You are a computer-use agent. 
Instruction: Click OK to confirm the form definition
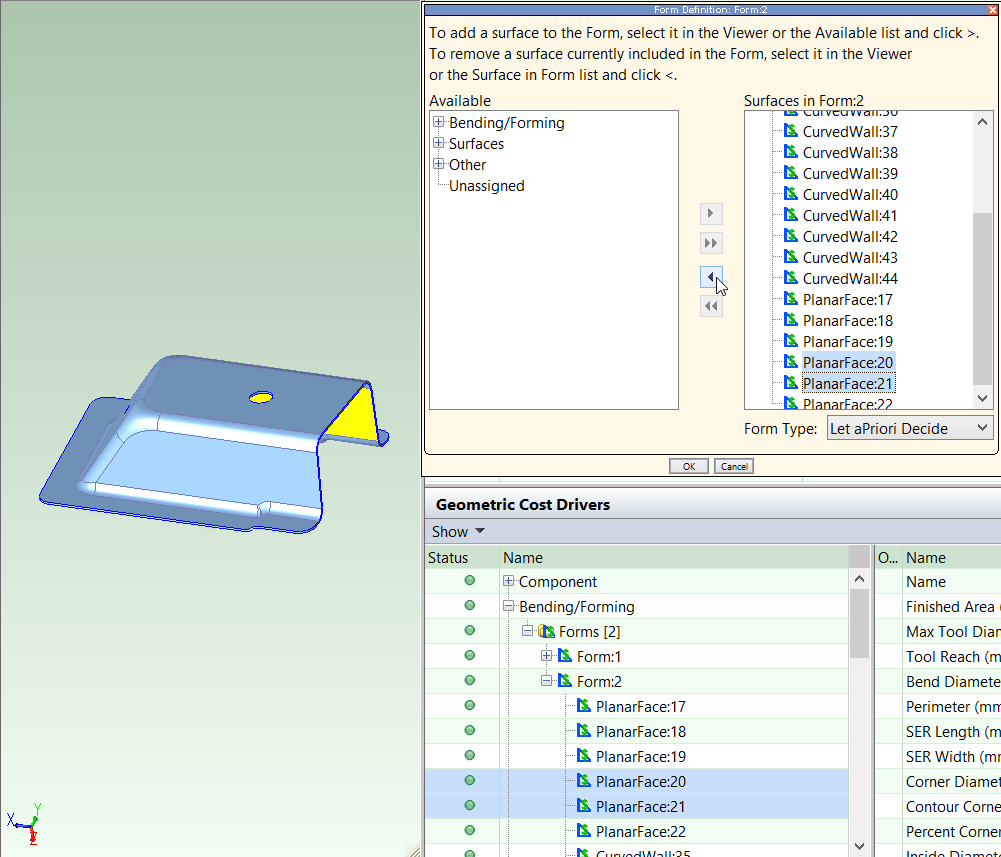(689, 466)
